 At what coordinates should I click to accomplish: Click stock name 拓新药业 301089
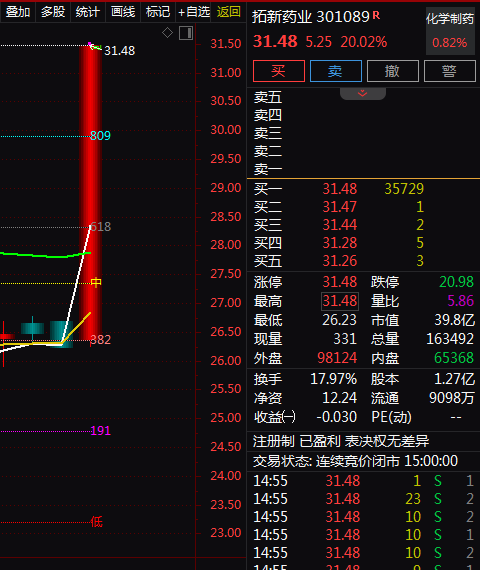[311, 17]
